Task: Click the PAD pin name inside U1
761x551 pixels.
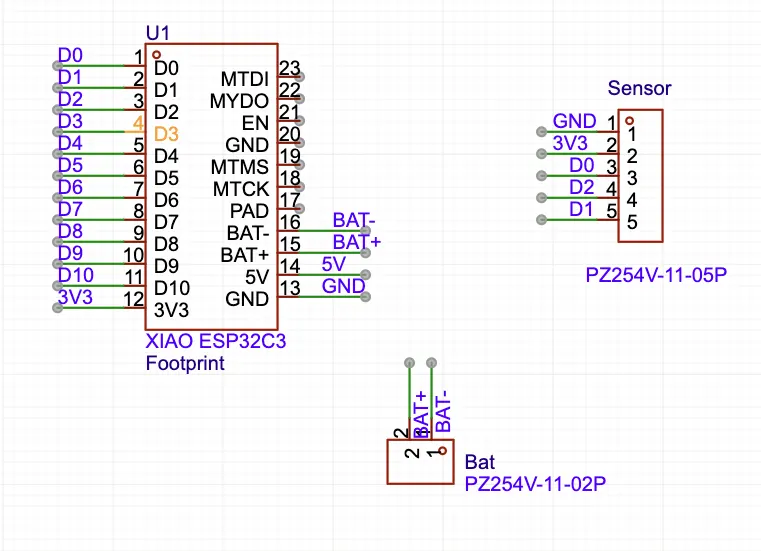Action: (x=249, y=211)
